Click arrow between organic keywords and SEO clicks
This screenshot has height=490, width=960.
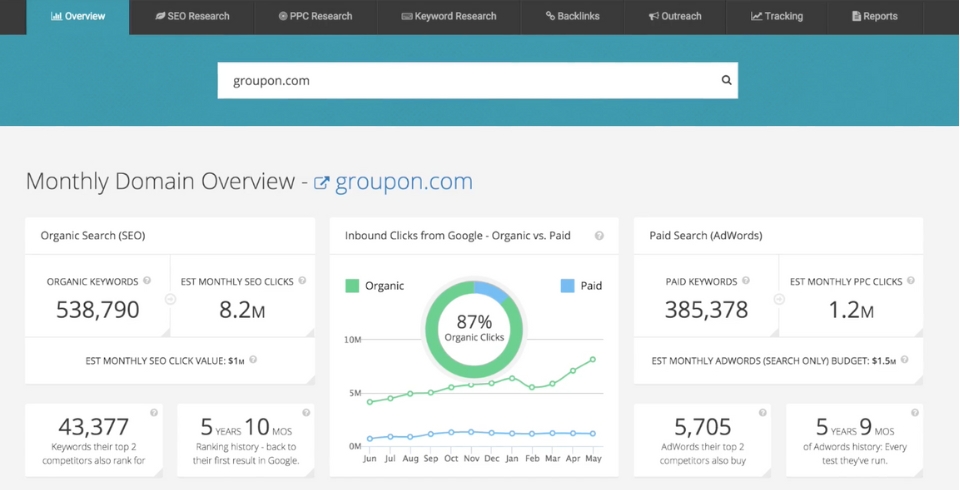170,299
